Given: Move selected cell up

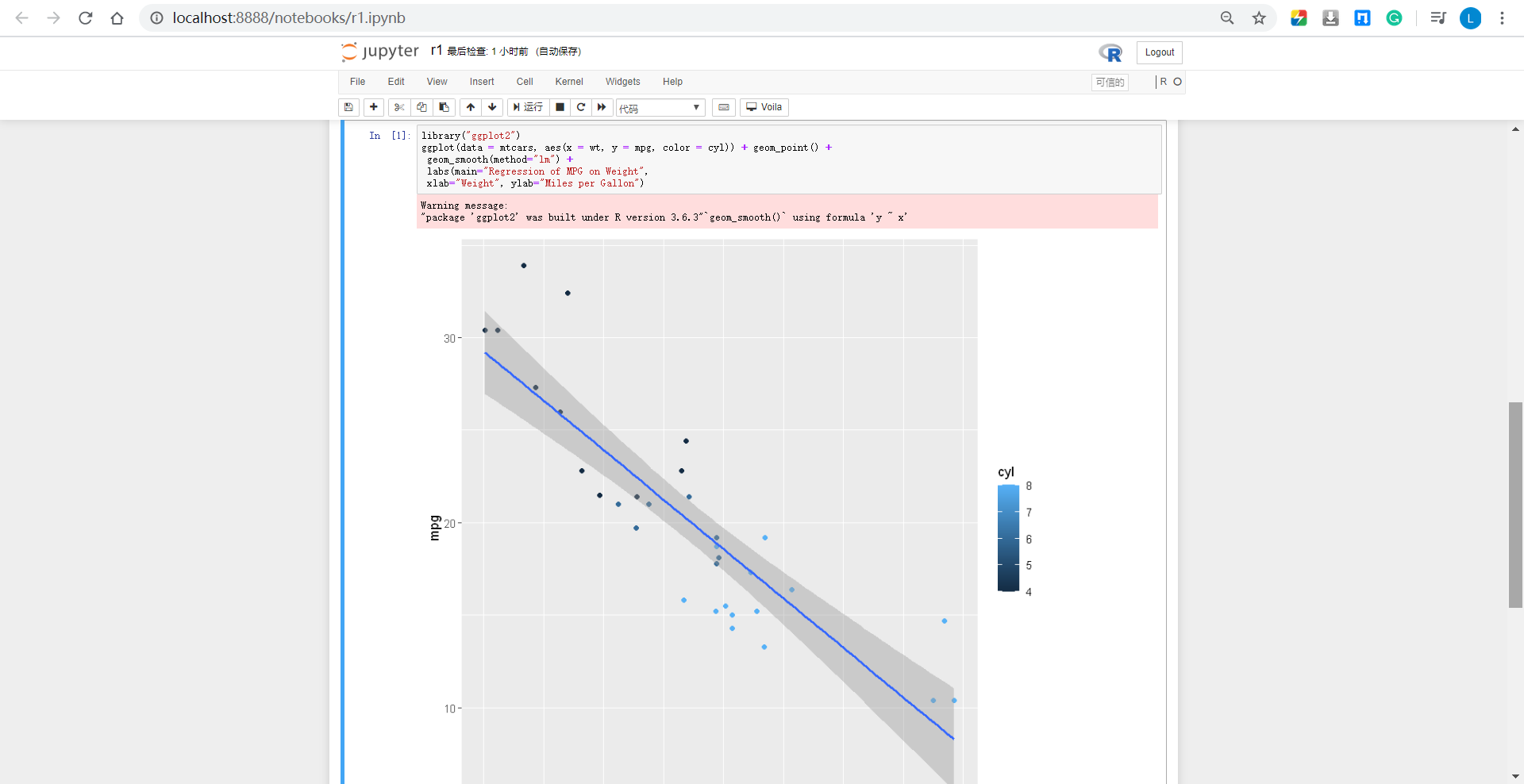Looking at the screenshot, I should pyautogui.click(x=471, y=107).
